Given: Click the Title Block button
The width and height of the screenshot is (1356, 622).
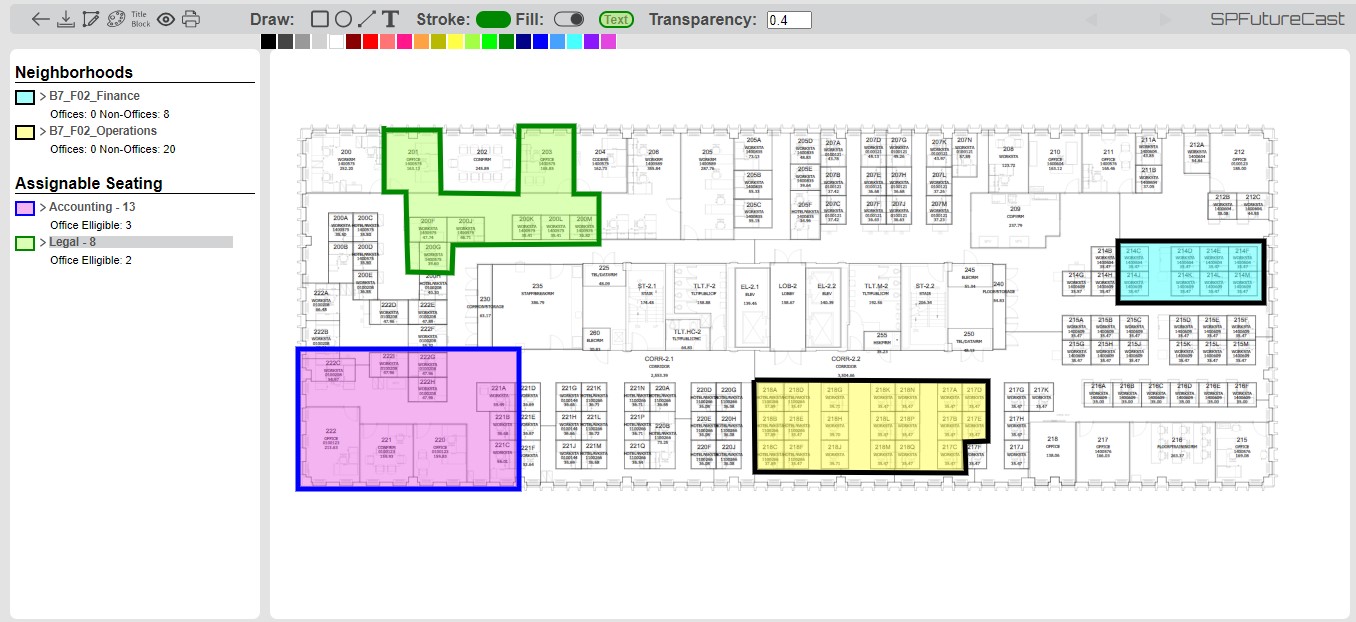Looking at the screenshot, I should (140, 19).
